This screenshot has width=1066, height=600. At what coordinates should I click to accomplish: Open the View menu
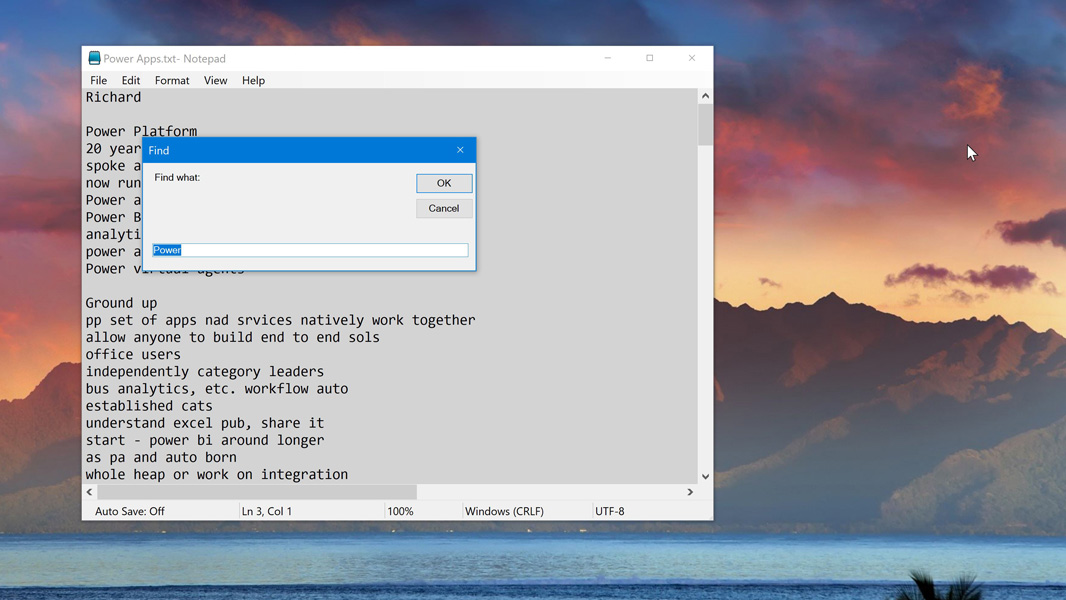click(215, 80)
